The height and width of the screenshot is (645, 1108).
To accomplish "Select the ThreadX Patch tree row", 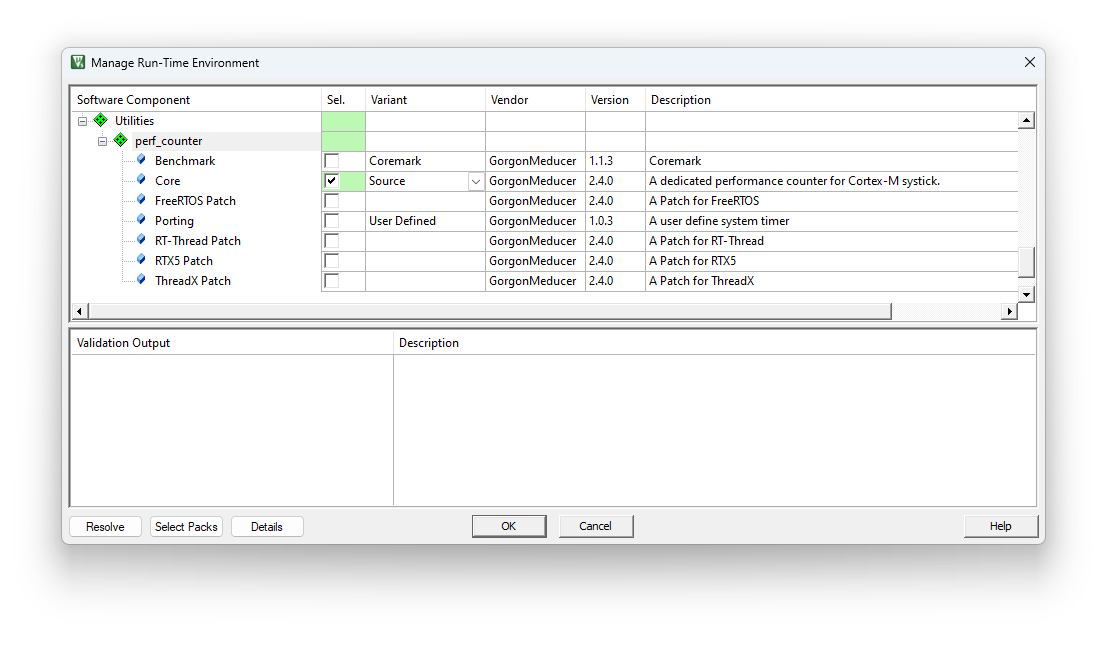I will tap(193, 280).
